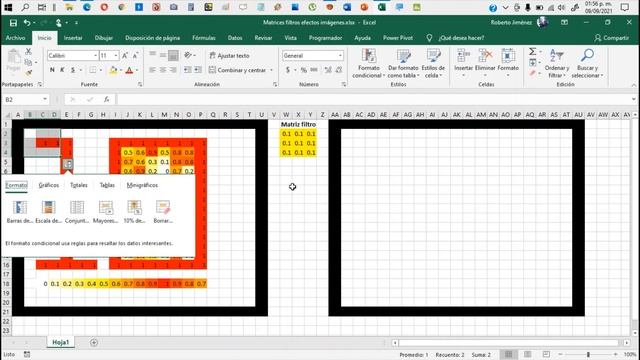Image resolution: width=640 pixels, height=360 pixels.
Task: Apply the red font color A
Action: pyautogui.click(x=129, y=70)
